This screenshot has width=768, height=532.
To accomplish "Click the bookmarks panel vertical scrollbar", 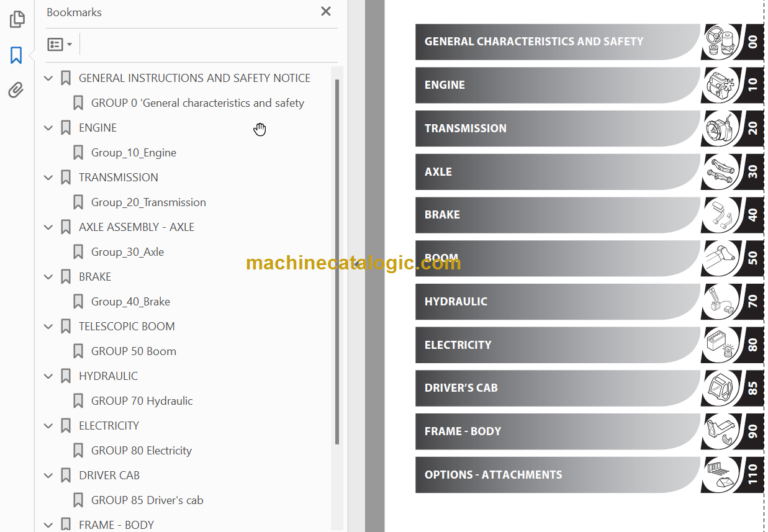I will [337, 262].
